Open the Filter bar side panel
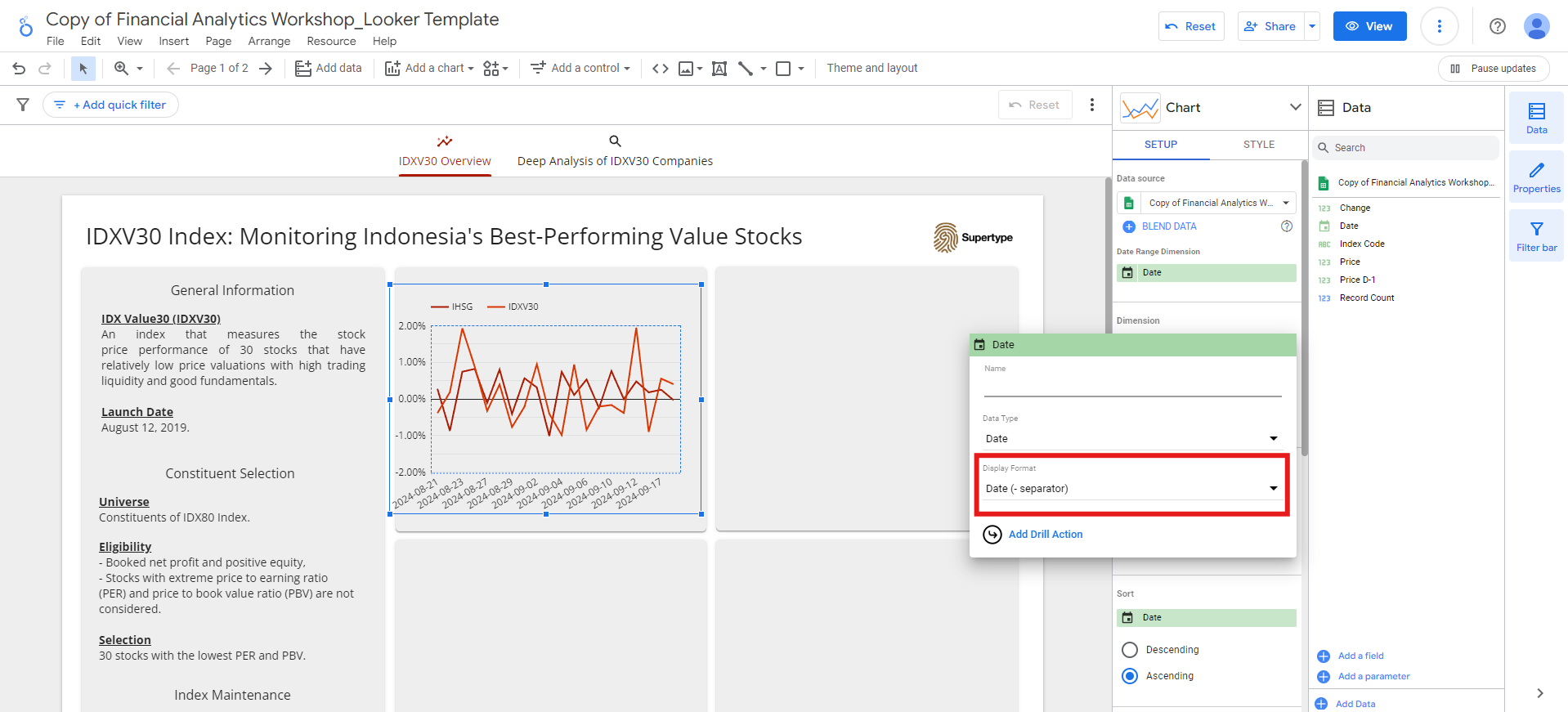1568x712 pixels. click(1536, 235)
